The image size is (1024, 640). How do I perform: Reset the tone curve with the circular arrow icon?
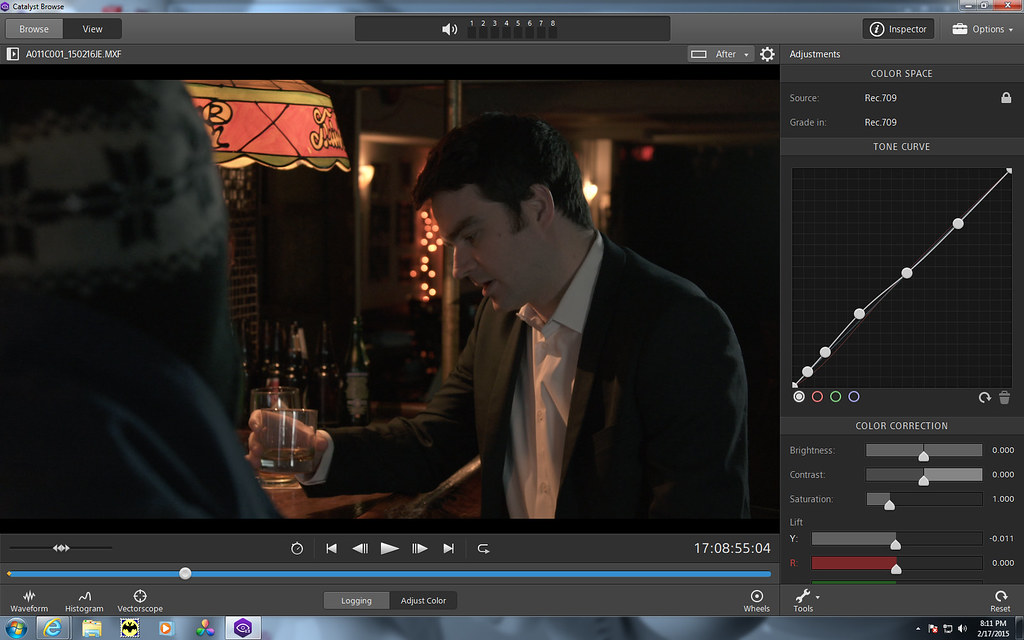pyautogui.click(x=984, y=397)
